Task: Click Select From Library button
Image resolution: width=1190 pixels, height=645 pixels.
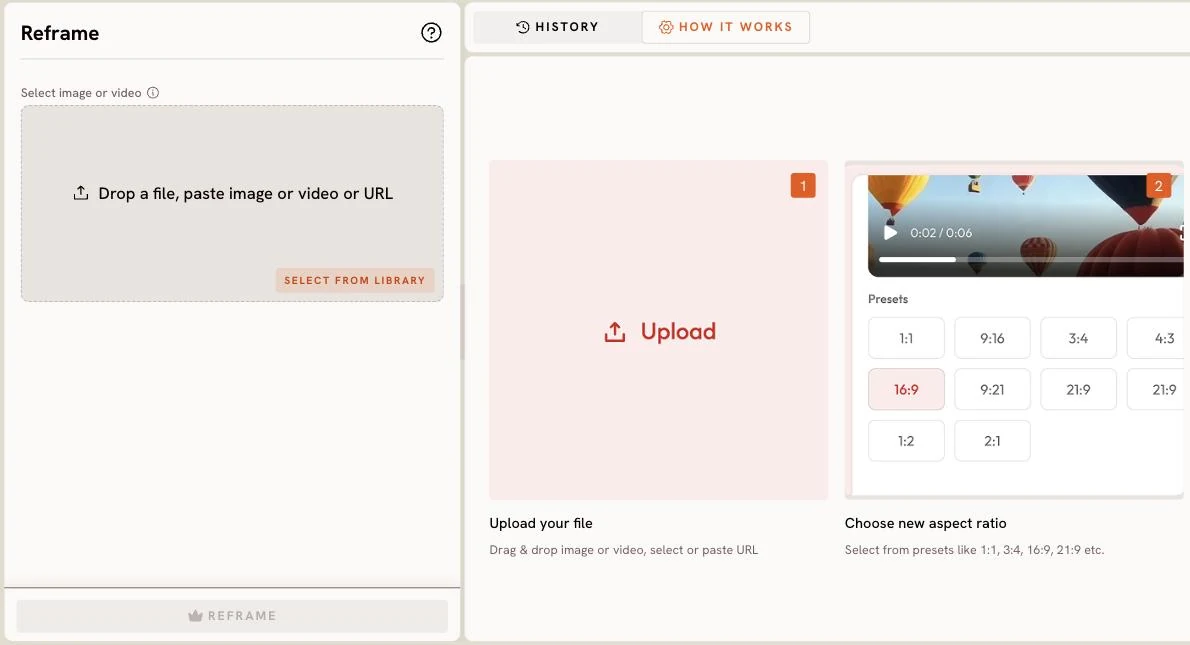Action: click(x=355, y=280)
